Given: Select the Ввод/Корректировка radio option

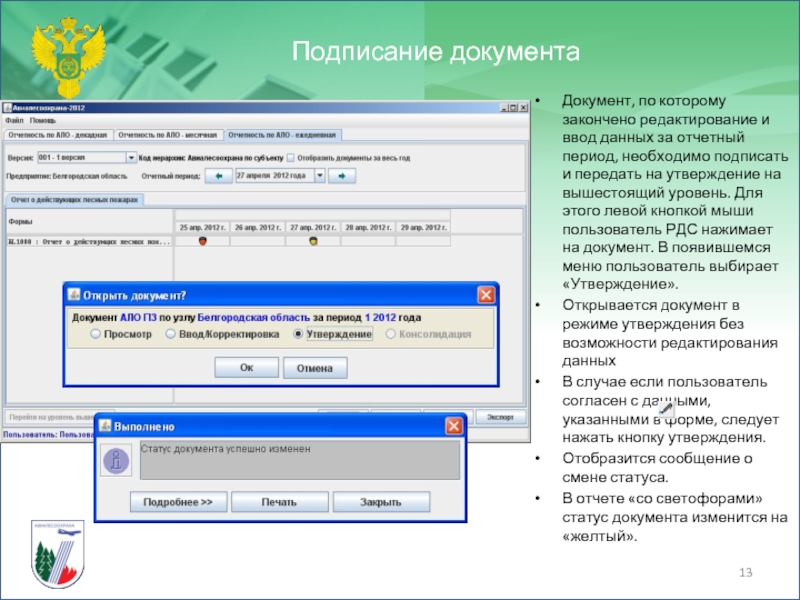Looking at the screenshot, I should [x=173, y=334].
